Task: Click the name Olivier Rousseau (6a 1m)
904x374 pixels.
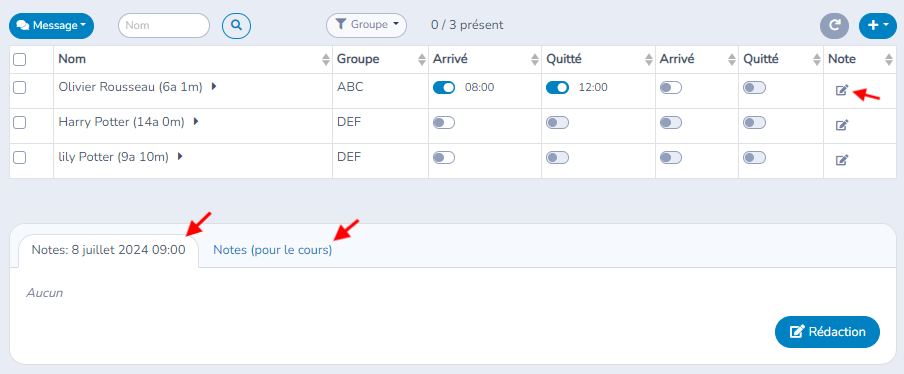Action: (131, 87)
